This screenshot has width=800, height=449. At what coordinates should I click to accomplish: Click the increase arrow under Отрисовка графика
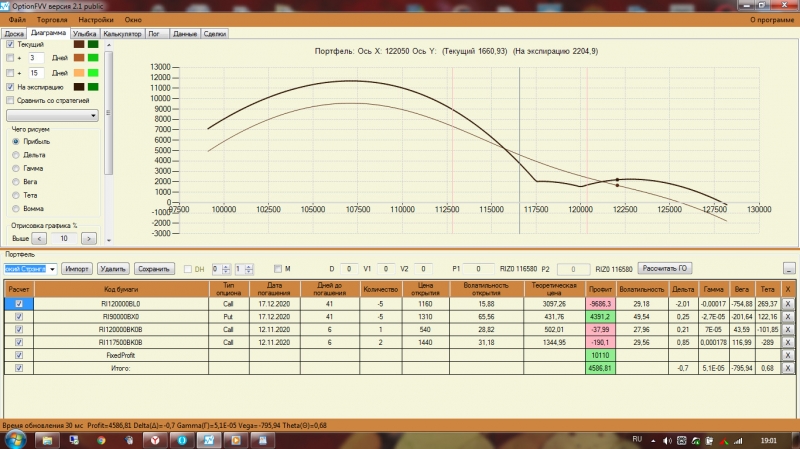point(89,239)
